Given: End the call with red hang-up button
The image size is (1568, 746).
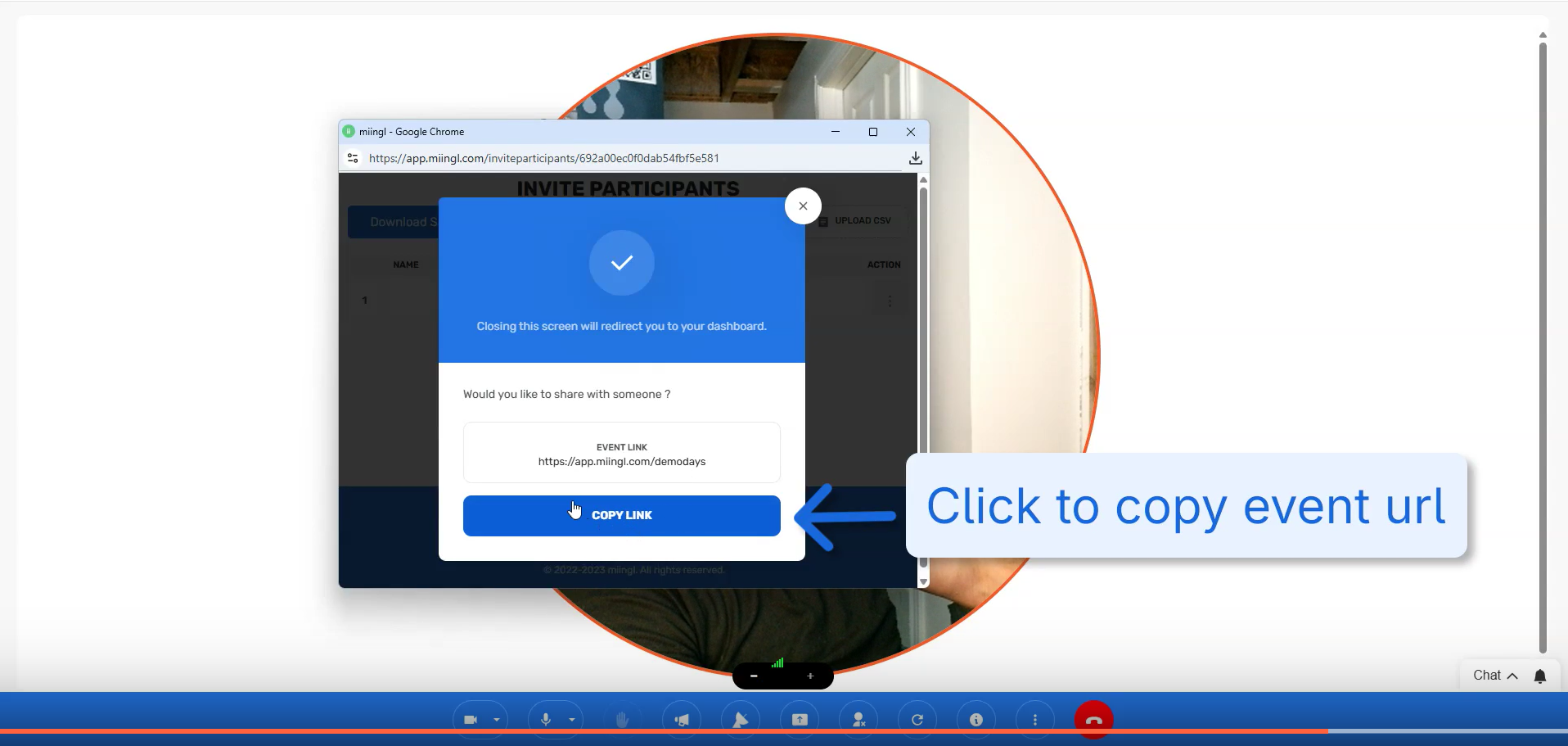Looking at the screenshot, I should coord(1094,720).
